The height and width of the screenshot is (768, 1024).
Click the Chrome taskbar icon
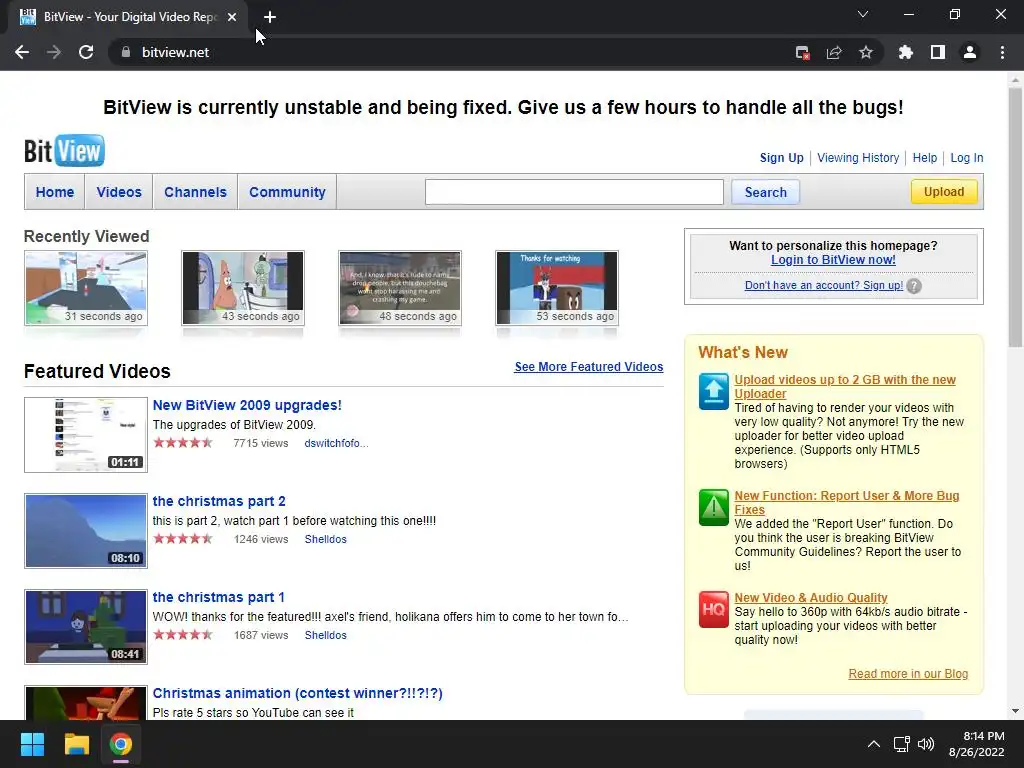tap(121, 744)
